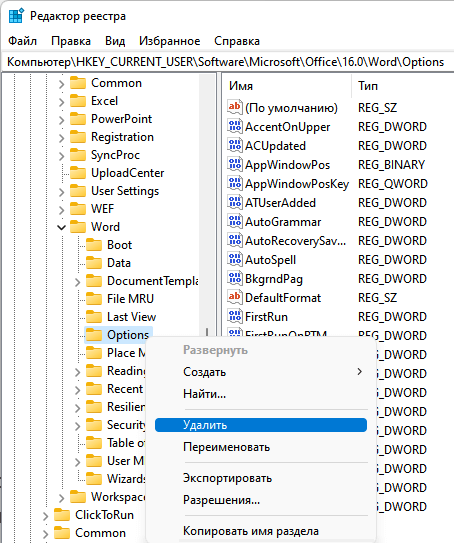
Task: Open the Файл menu
Action: tap(22, 41)
